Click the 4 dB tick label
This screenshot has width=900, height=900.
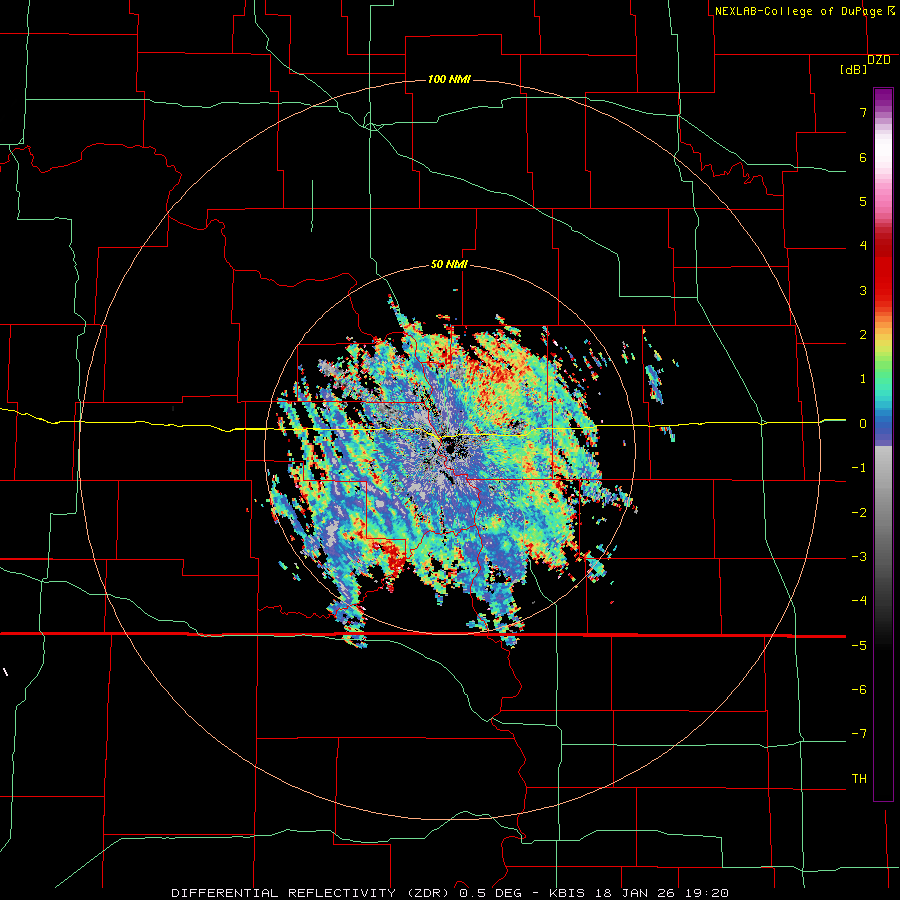click(863, 246)
